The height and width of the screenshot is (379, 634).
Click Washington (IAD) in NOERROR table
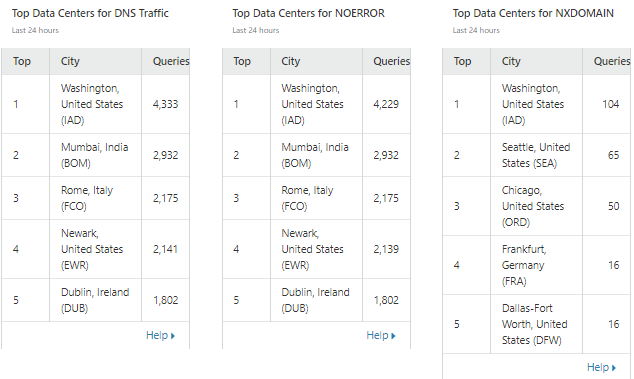click(313, 104)
